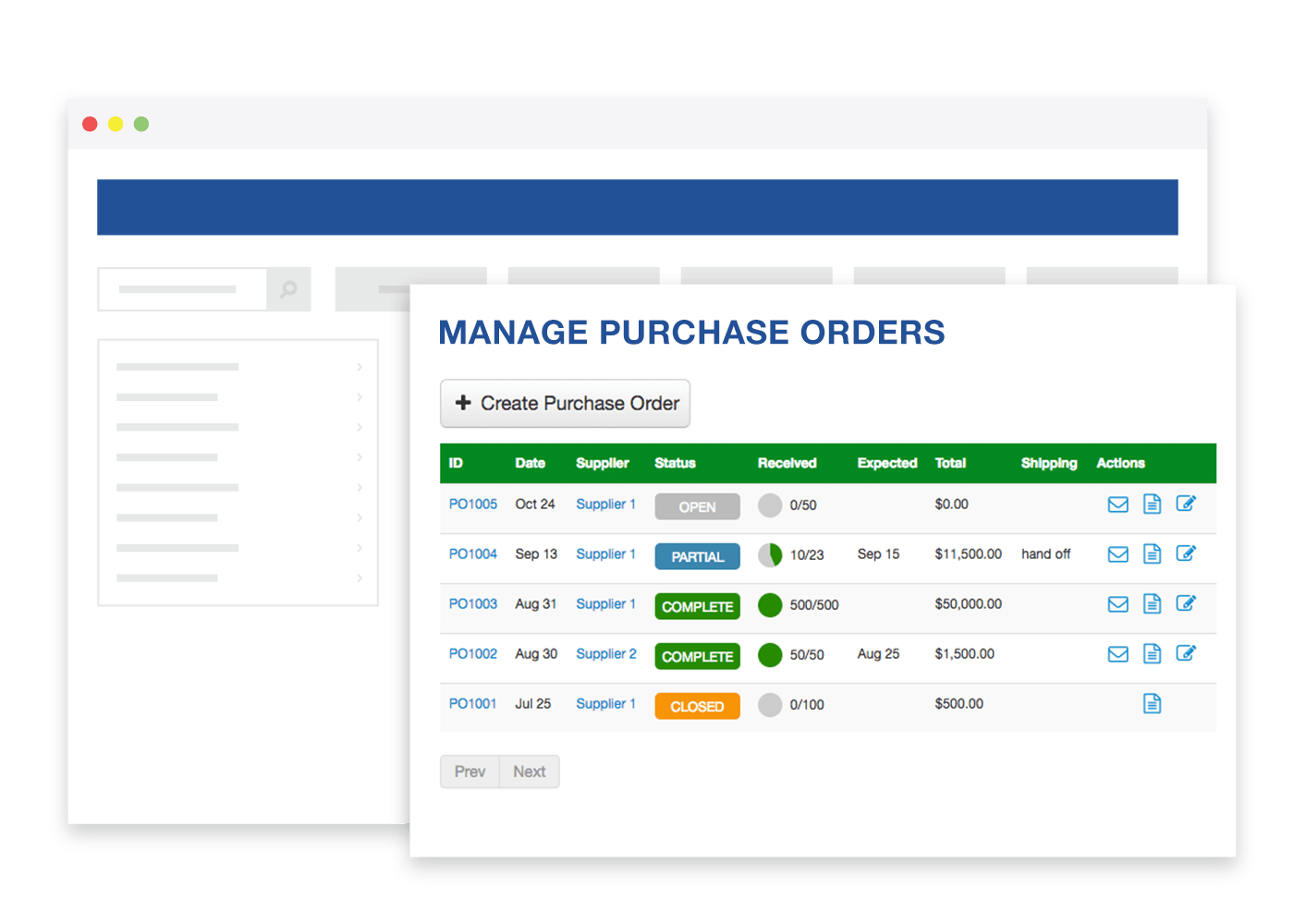Open the document icon for PO1001
This screenshot has height=924, width=1294.
[1152, 704]
